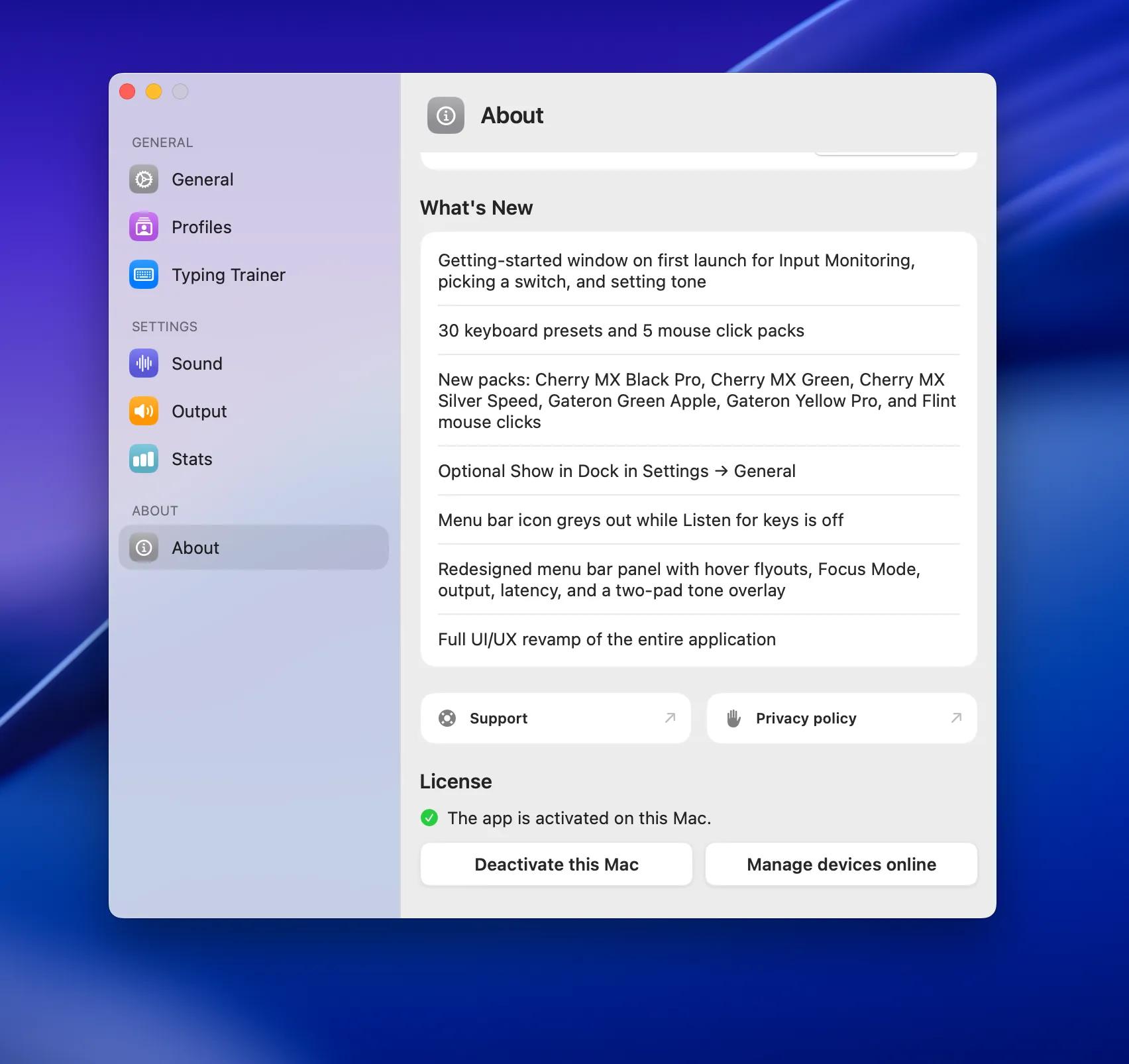Click 'Full UI/UX revamp of the entire application'
Screen dimensions: 1129x1064
[x=607, y=639]
